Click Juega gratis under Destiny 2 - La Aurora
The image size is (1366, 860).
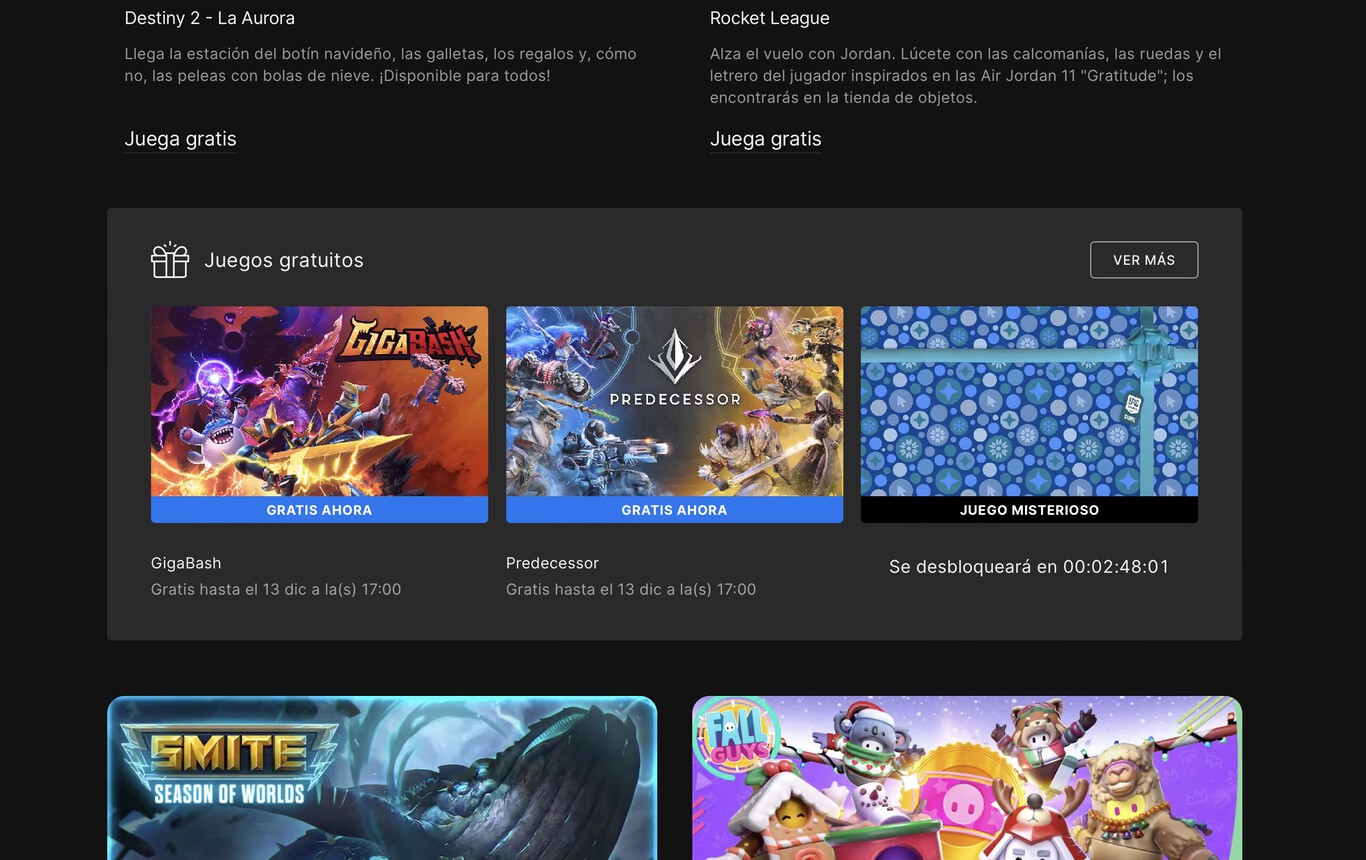coord(180,139)
